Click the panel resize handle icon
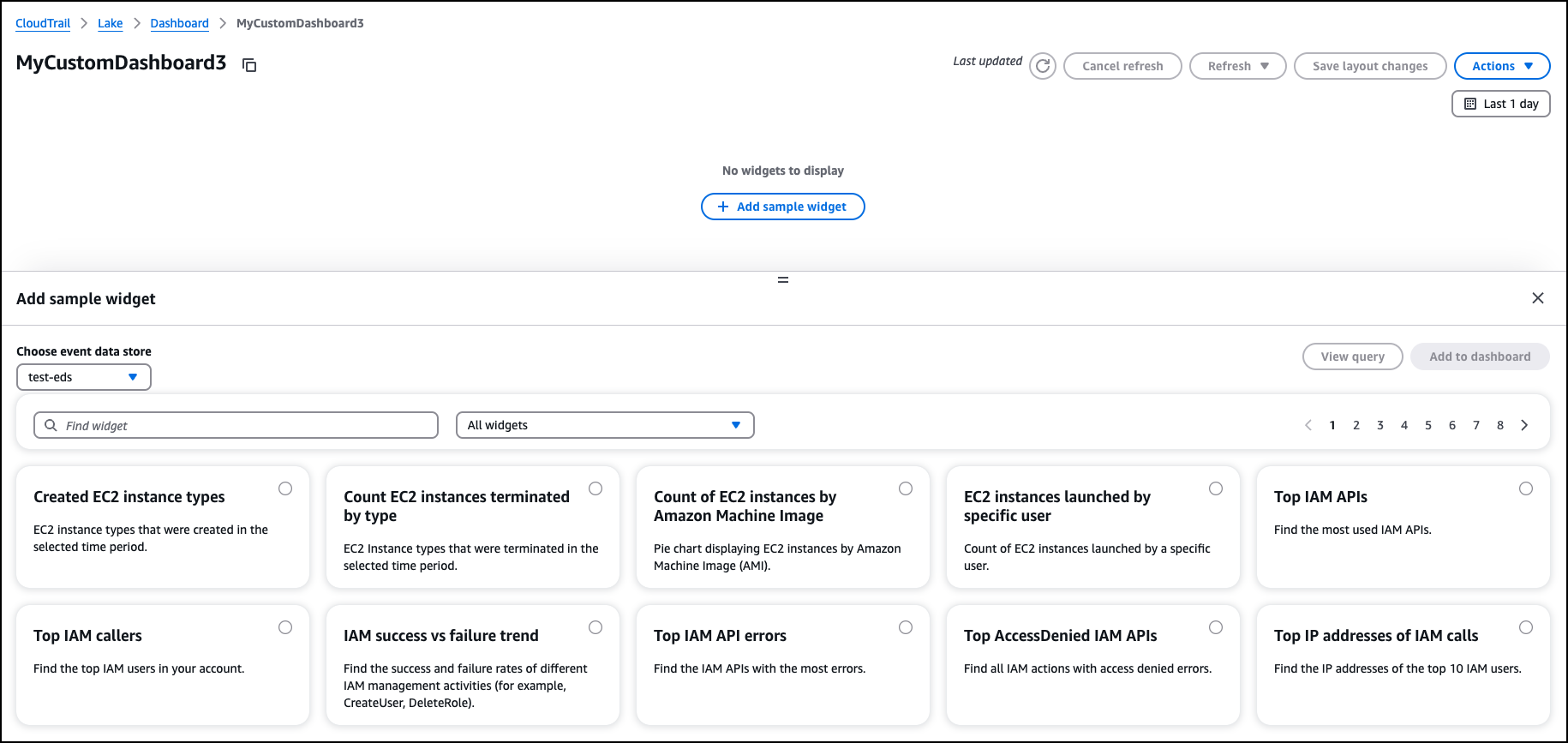The height and width of the screenshot is (743, 1568). pos(783,280)
